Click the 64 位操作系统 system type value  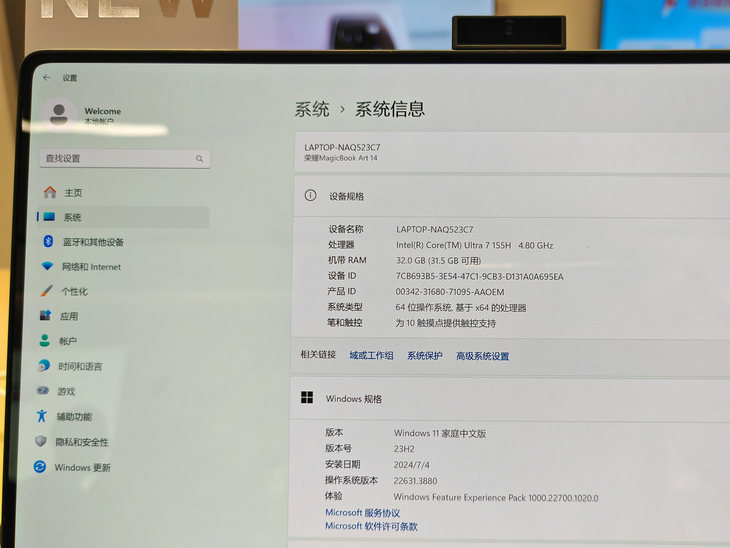click(460, 307)
